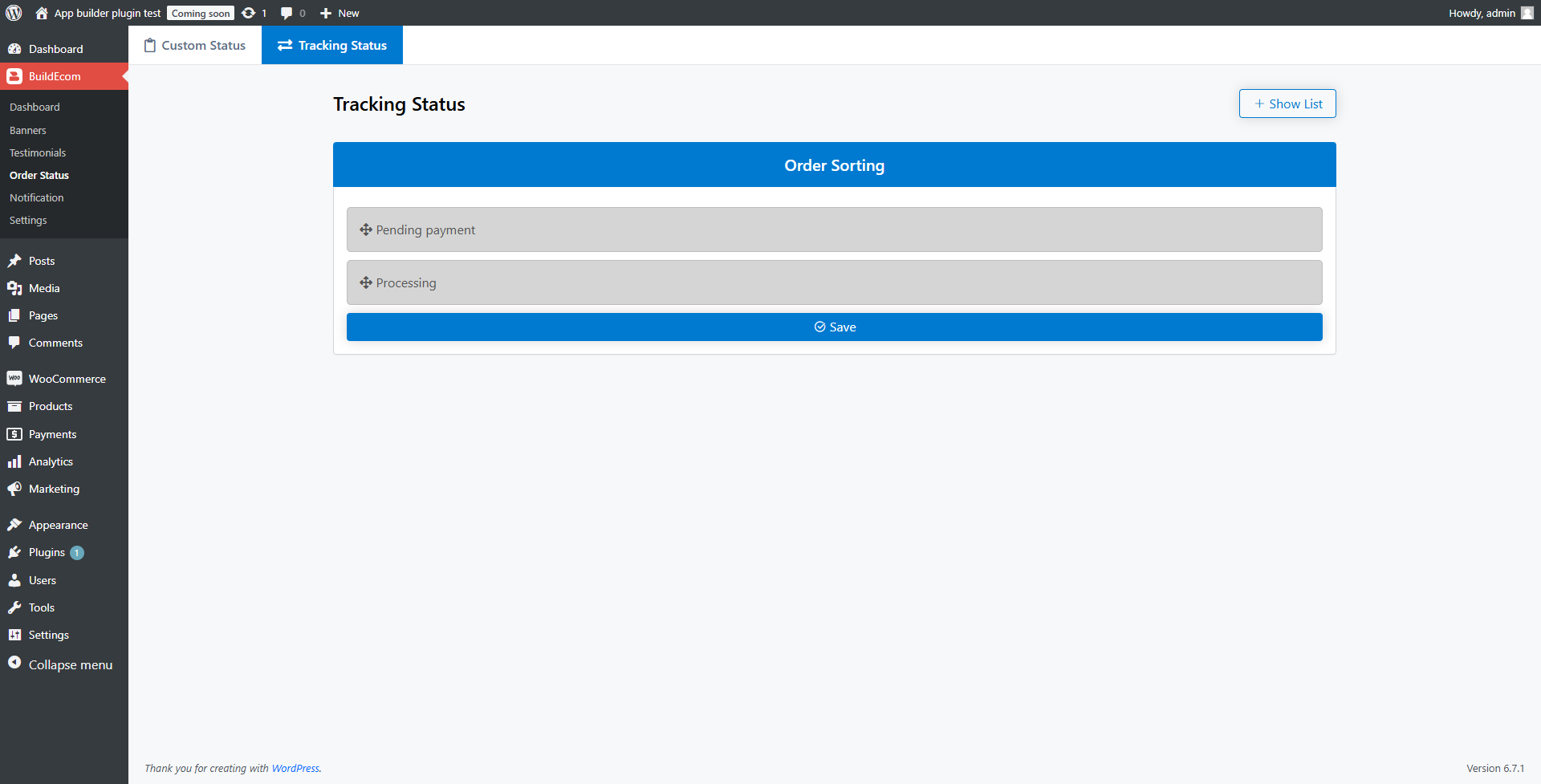Click the move icon beside Processing
Screen dimensions: 1541x784
click(366, 283)
